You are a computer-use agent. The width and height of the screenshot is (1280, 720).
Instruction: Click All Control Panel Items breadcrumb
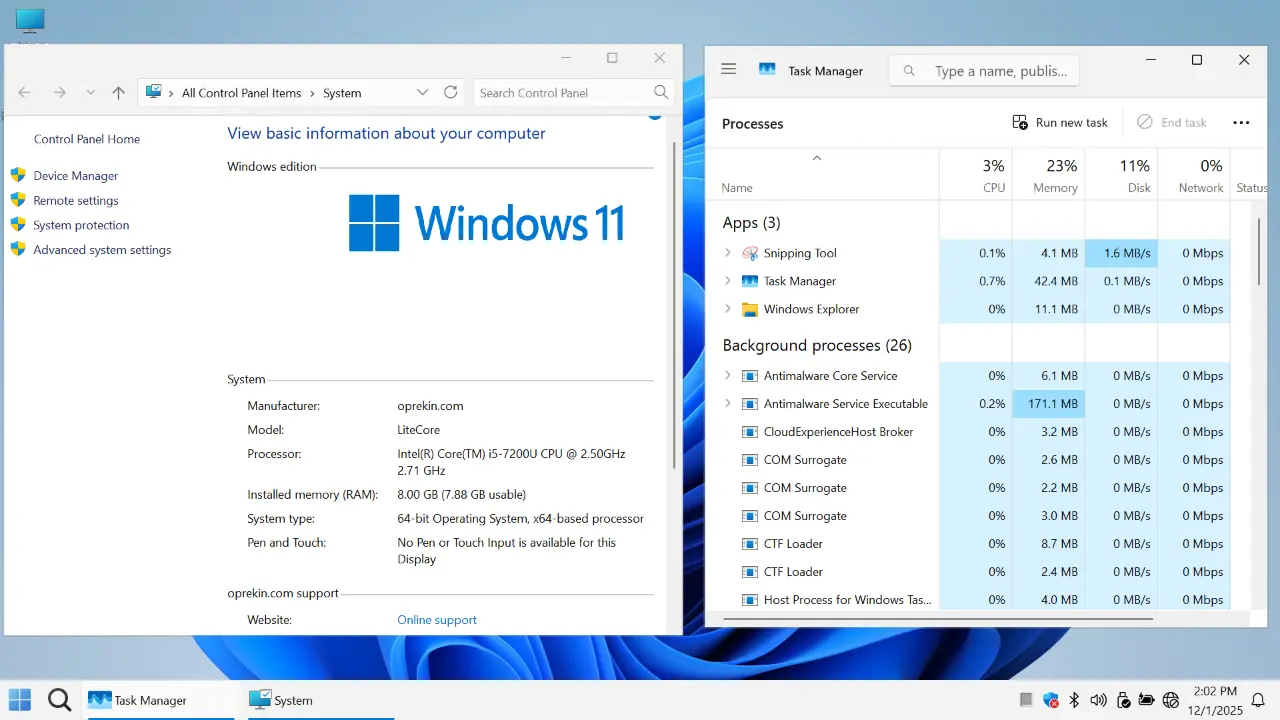click(x=241, y=93)
